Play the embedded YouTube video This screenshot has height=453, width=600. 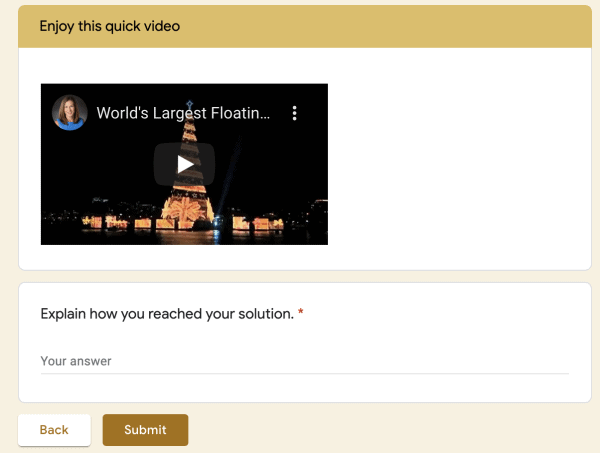[184, 164]
